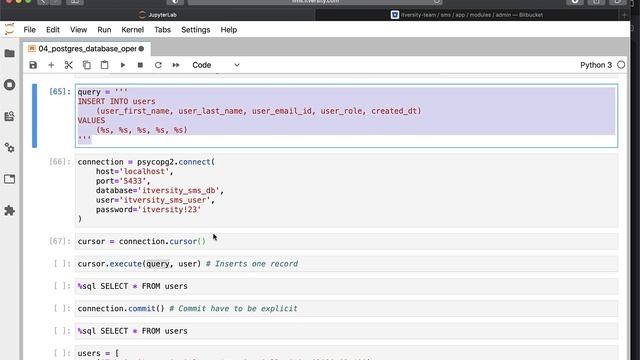Check the kernel status circle indicator

point(621,65)
